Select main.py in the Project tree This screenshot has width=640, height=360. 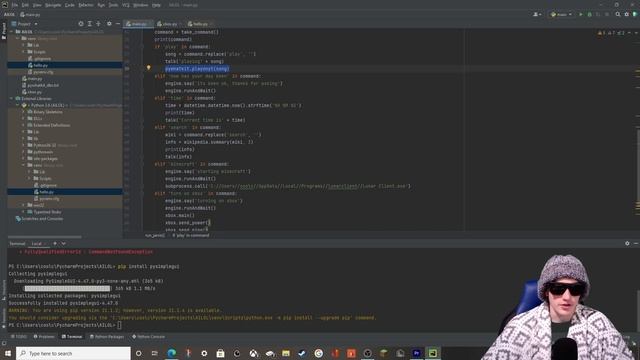point(32,78)
